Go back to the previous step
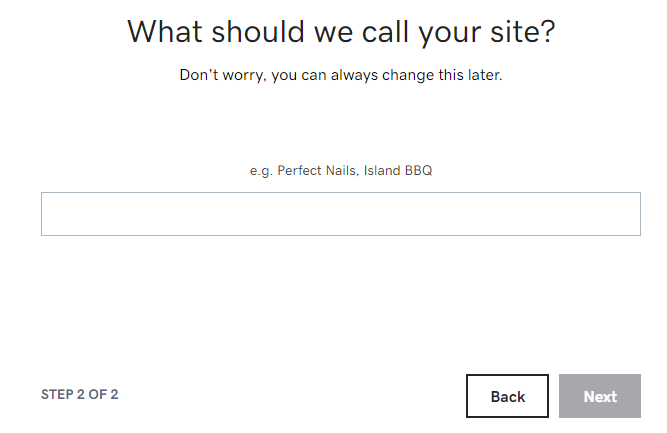 pyautogui.click(x=507, y=396)
